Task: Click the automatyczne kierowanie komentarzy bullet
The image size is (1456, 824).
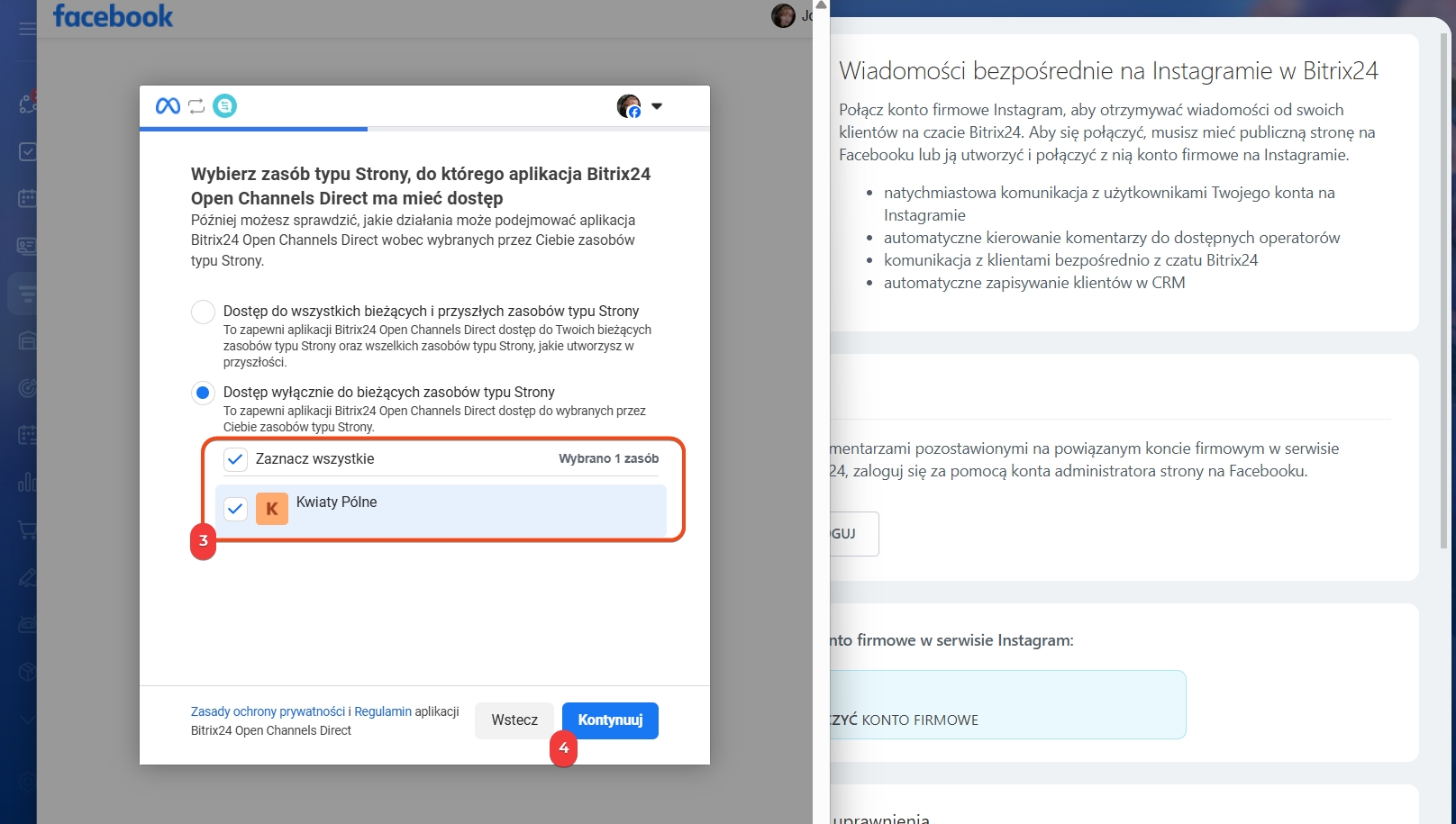Action: [1112, 238]
